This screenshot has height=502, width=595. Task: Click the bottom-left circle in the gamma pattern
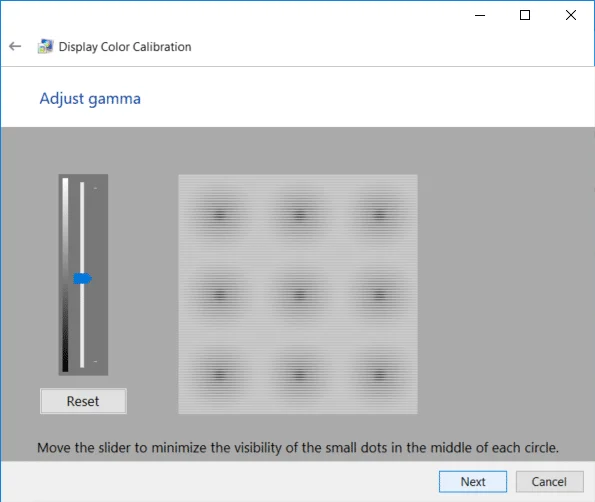(219, 375)
